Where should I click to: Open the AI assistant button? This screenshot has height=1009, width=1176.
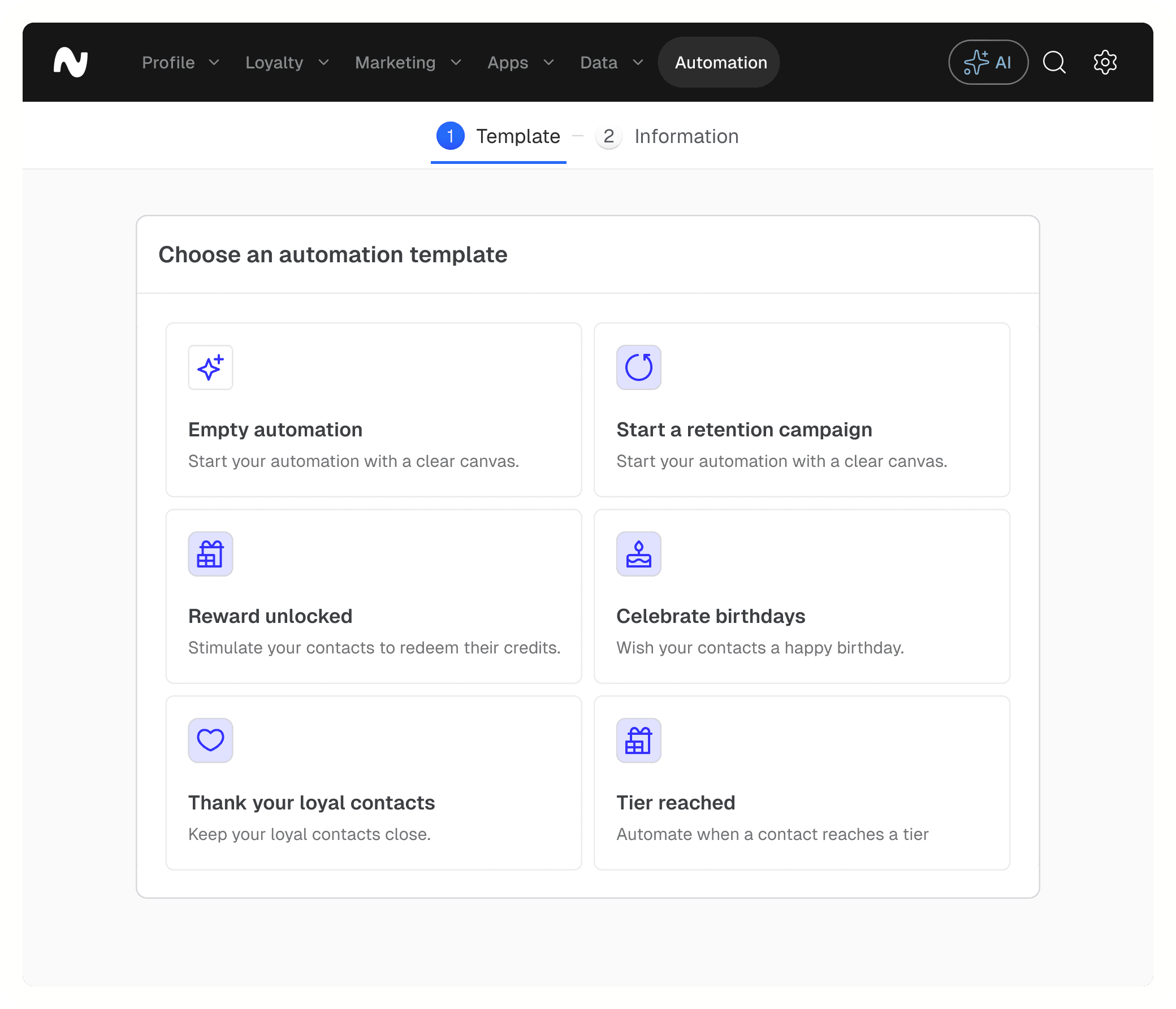click(988, 62)
